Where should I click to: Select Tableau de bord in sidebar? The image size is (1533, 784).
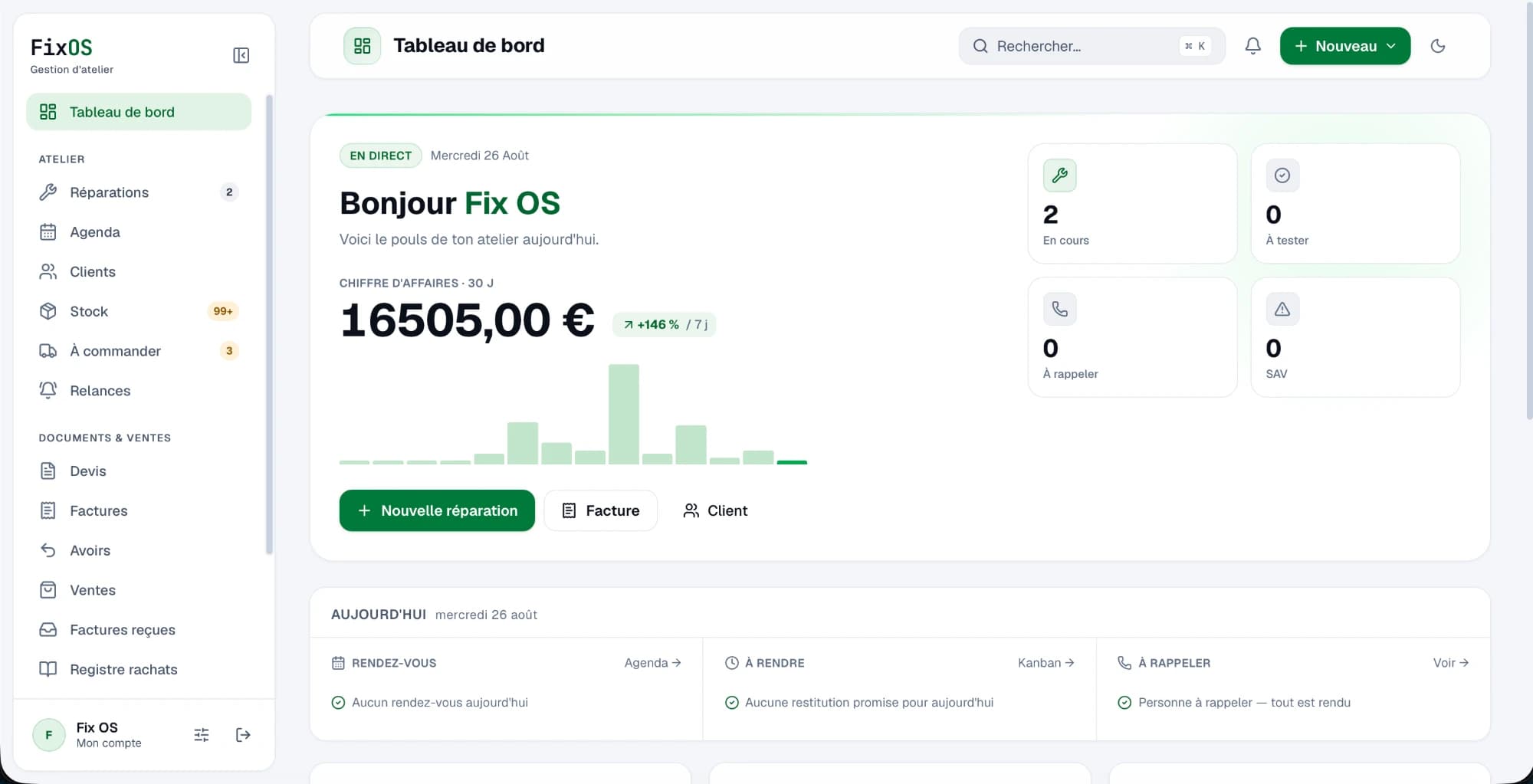[x=139, y=112]
